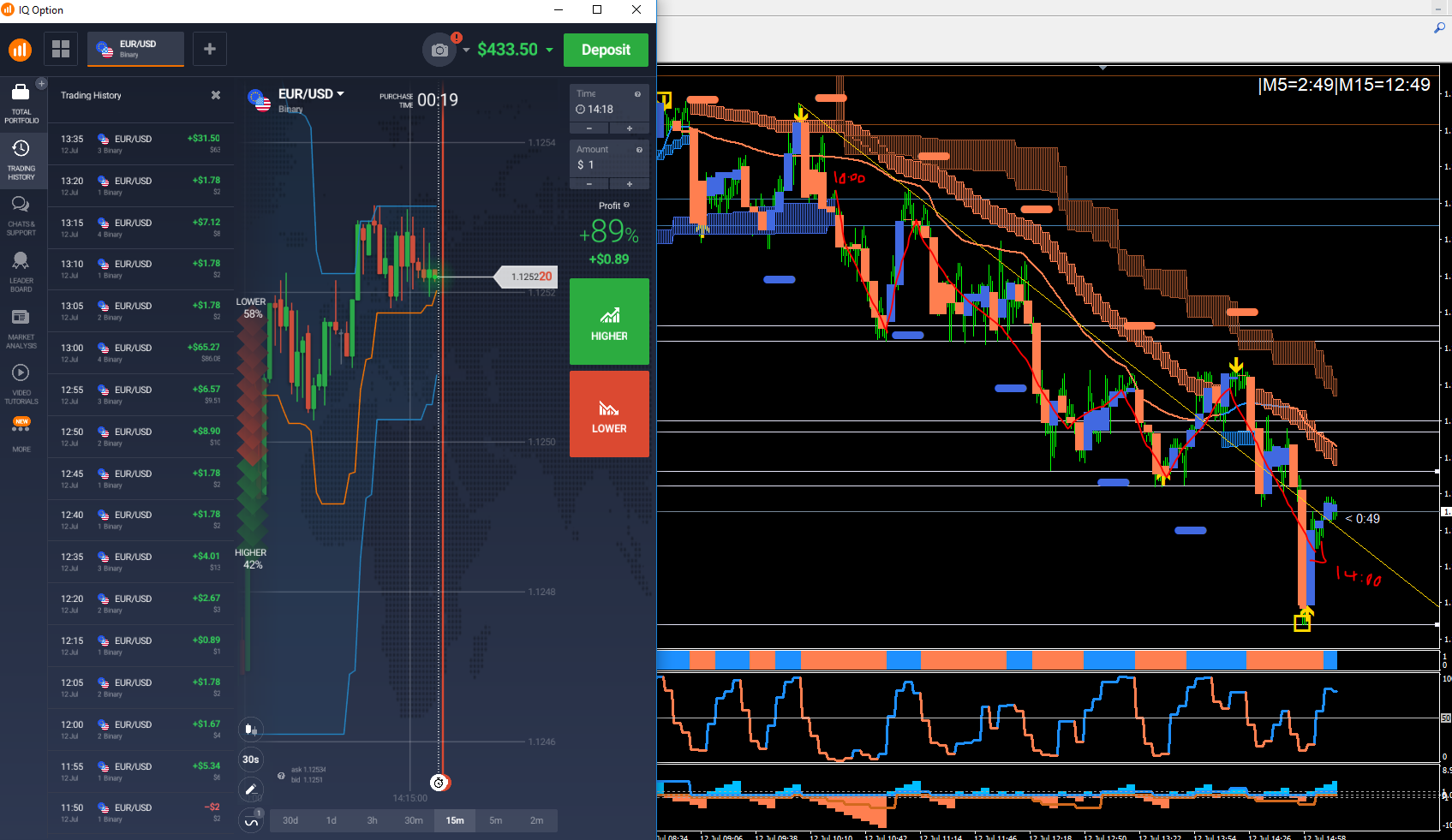Decrease trade Amount with minus button
This screenshot has height=840, width=1452.
click(x=589, y=184)
